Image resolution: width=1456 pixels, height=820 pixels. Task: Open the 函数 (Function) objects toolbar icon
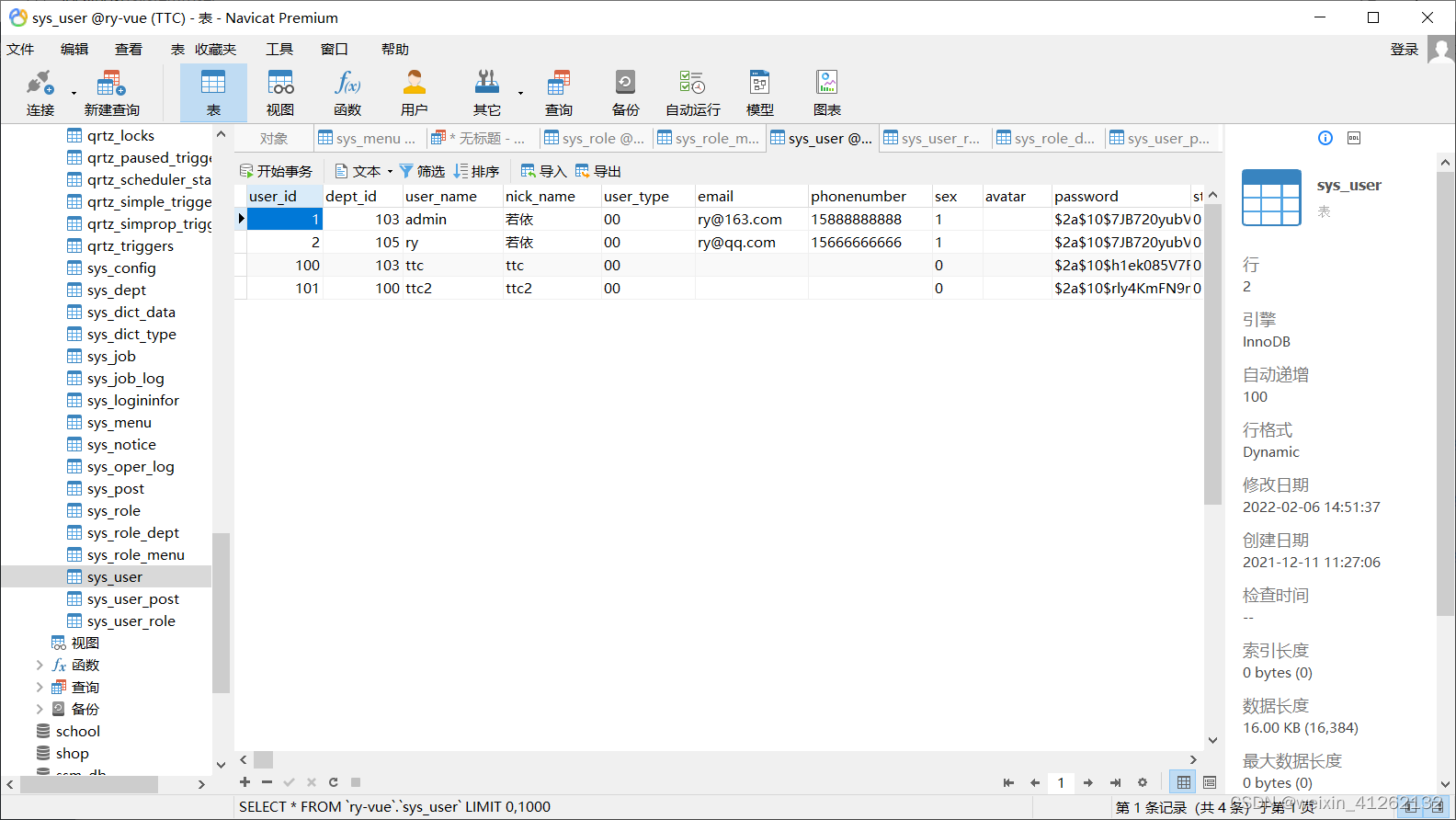[347, 93]
